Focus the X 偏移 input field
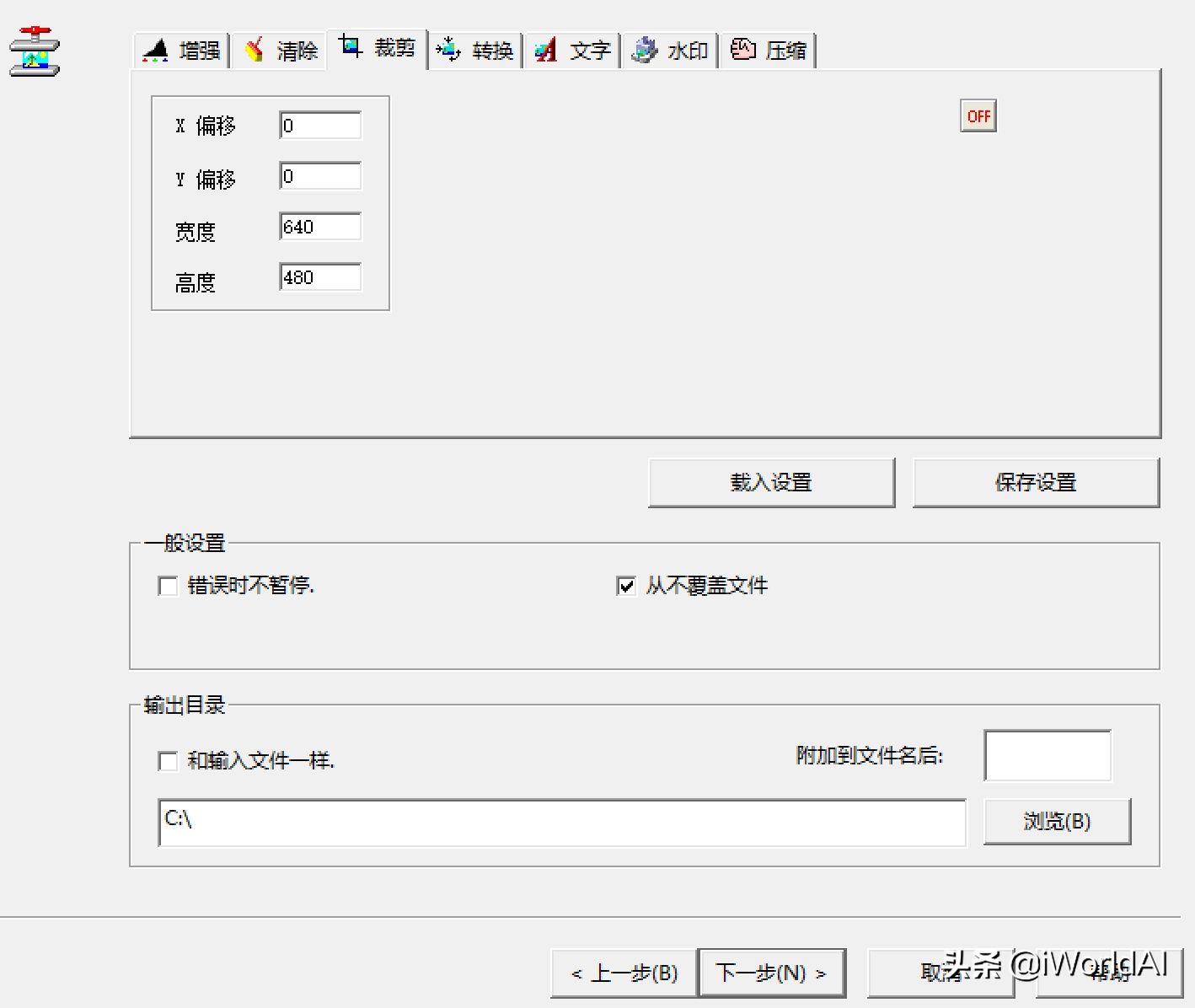This screenshot has height=1008, width=1195. click(x=320, y=126)
